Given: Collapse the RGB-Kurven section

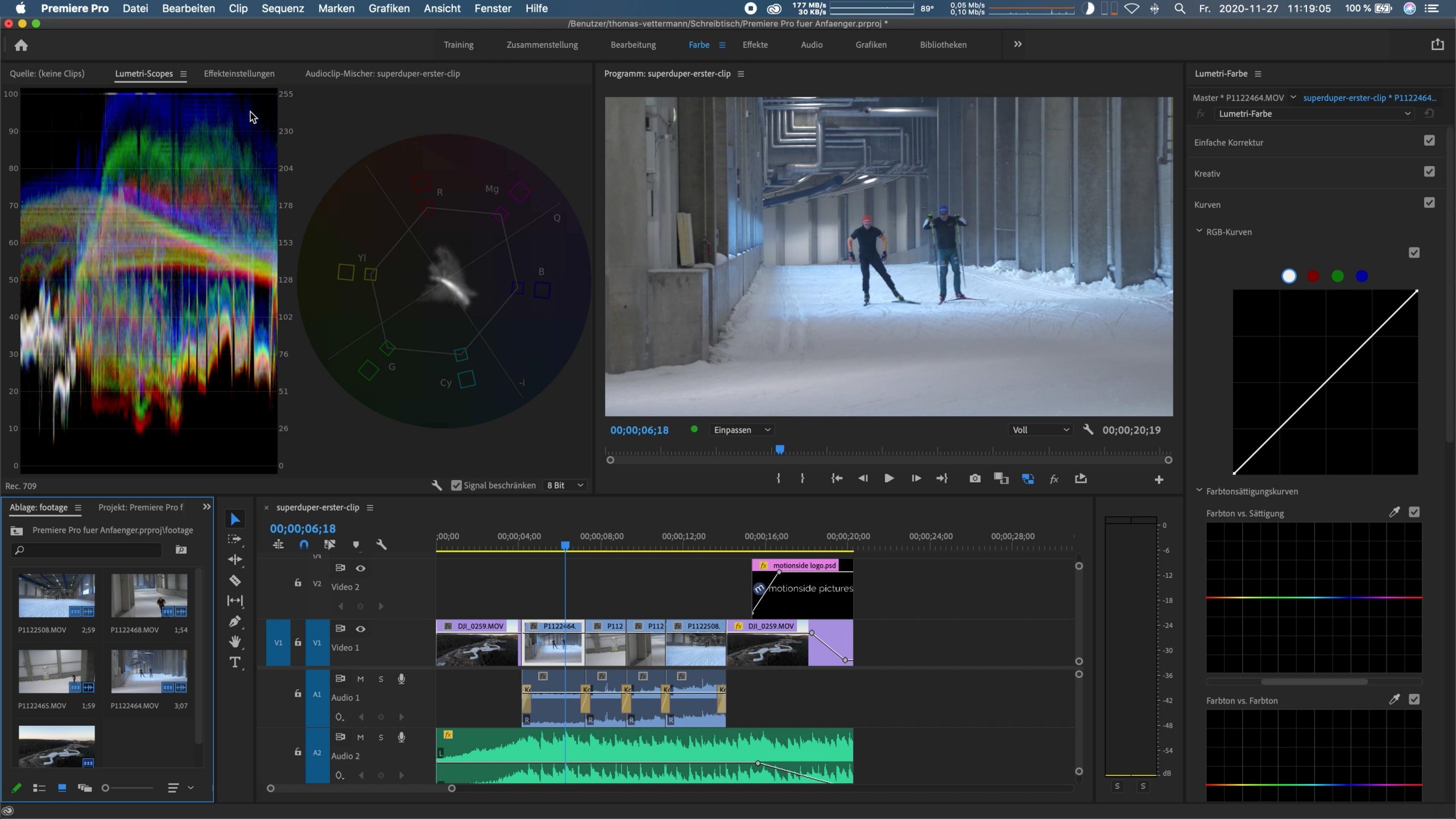Looking at the screenshot, I should (x=1199, y=231).
